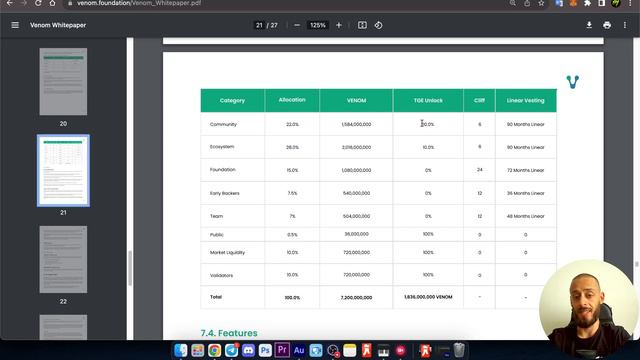Click the "Category" table header
The width and height of the screenshot is (640, 360).
232,100
